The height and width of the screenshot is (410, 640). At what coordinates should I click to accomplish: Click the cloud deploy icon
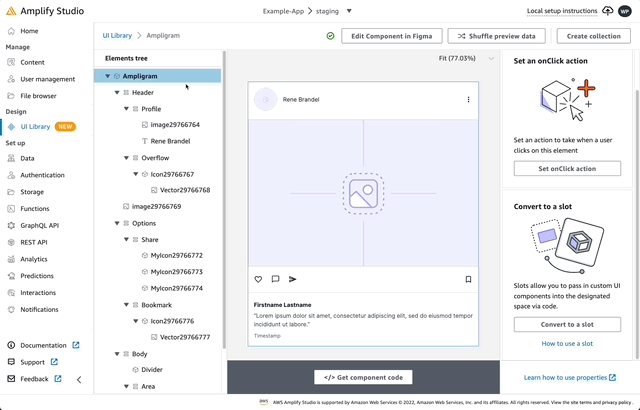(x=608, y=11)
